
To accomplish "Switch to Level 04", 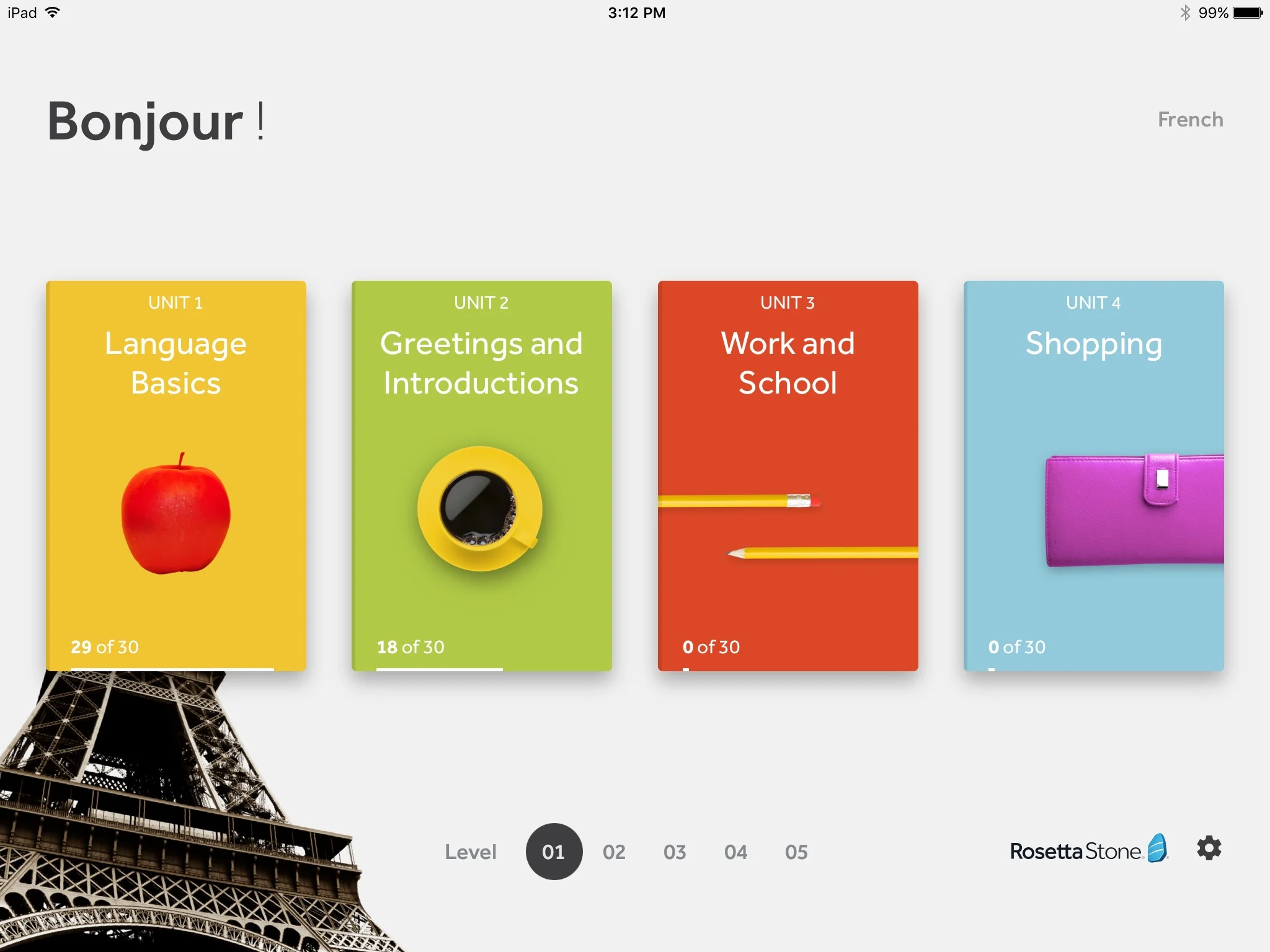I will pyautogui.click(x=735, y=852).
